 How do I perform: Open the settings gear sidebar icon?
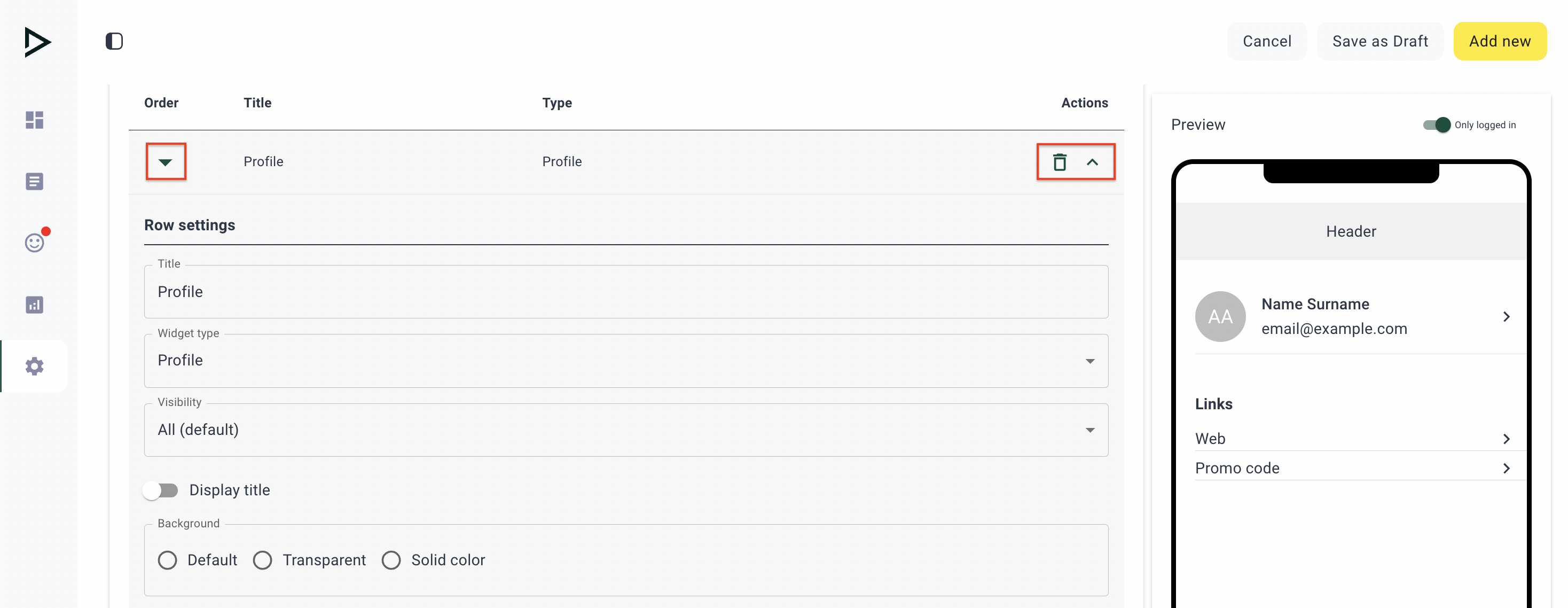pos(35,366)
